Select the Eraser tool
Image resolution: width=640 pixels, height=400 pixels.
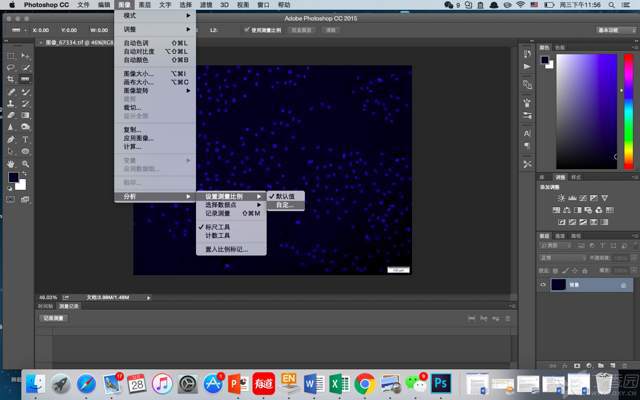[11, 116]
